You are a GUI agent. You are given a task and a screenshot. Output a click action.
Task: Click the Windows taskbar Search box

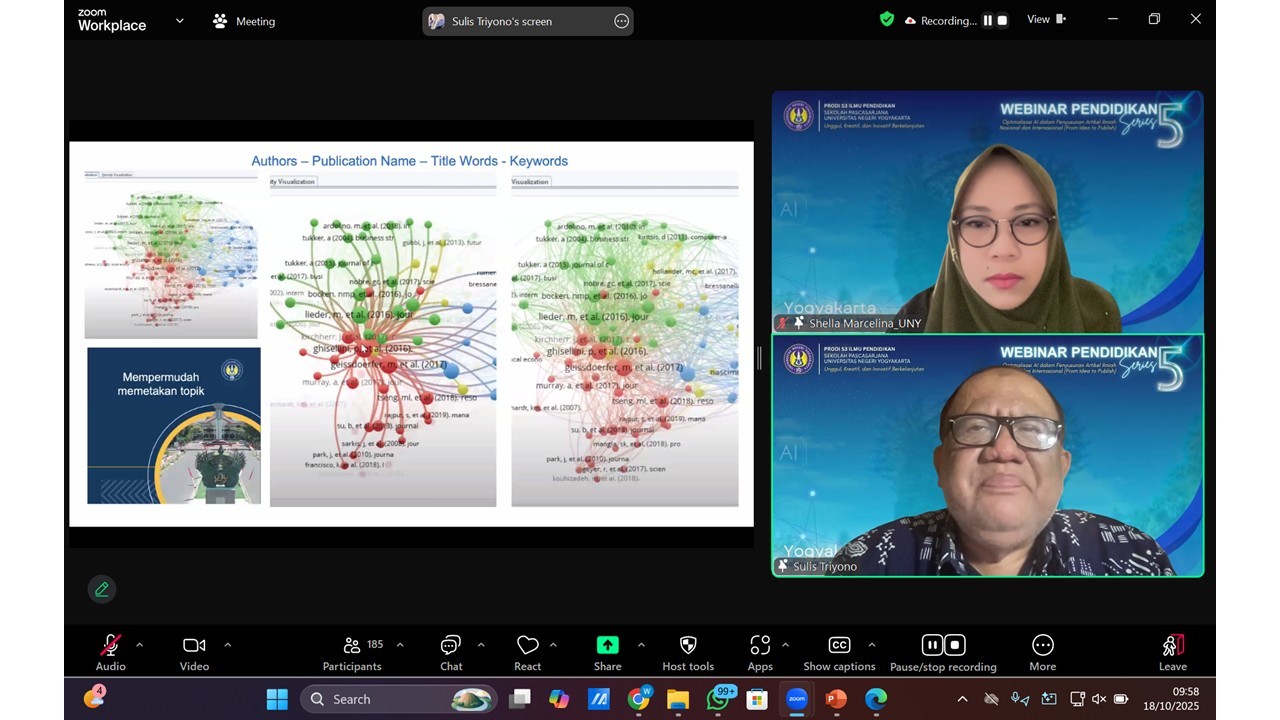click(398, 699)
